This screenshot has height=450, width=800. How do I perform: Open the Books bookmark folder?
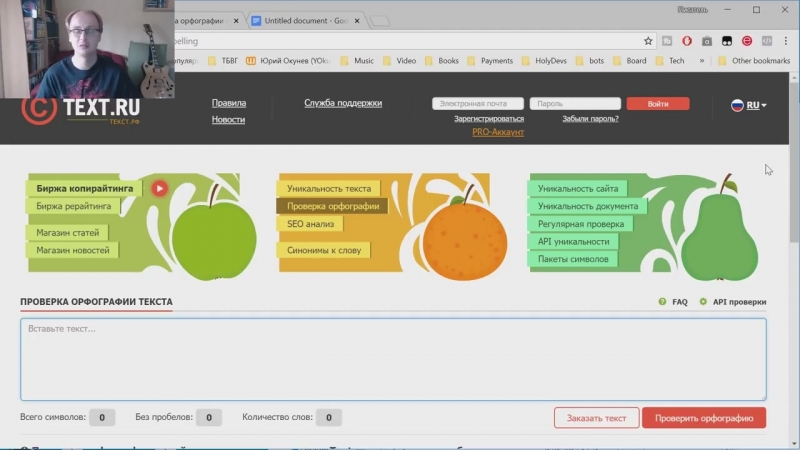[x=442, y=61]
